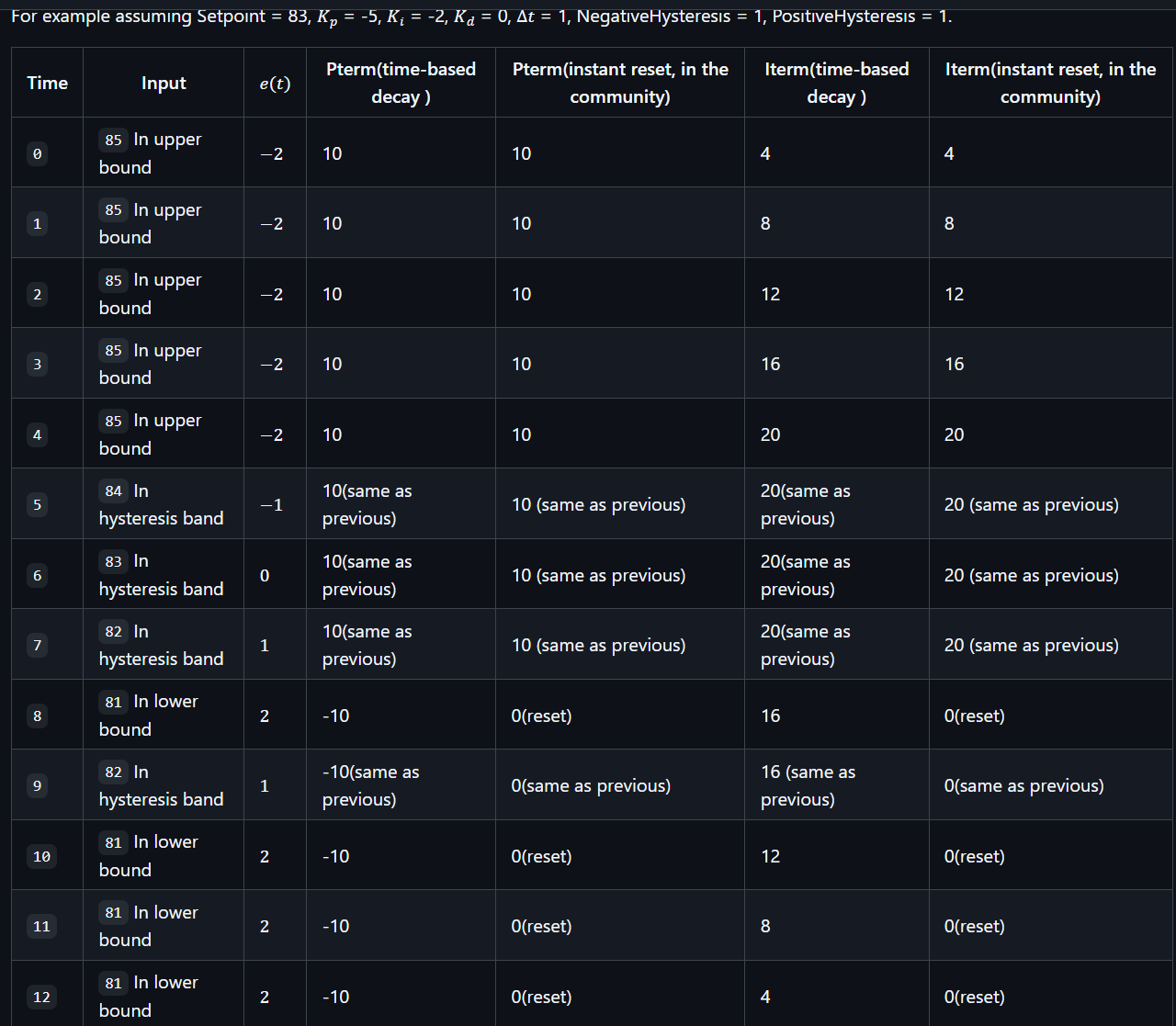Screen dimensions: 1176x1026
Task: Click the "0(same as previous)" Pterm instant-reset cell
Action: [591, 786]
